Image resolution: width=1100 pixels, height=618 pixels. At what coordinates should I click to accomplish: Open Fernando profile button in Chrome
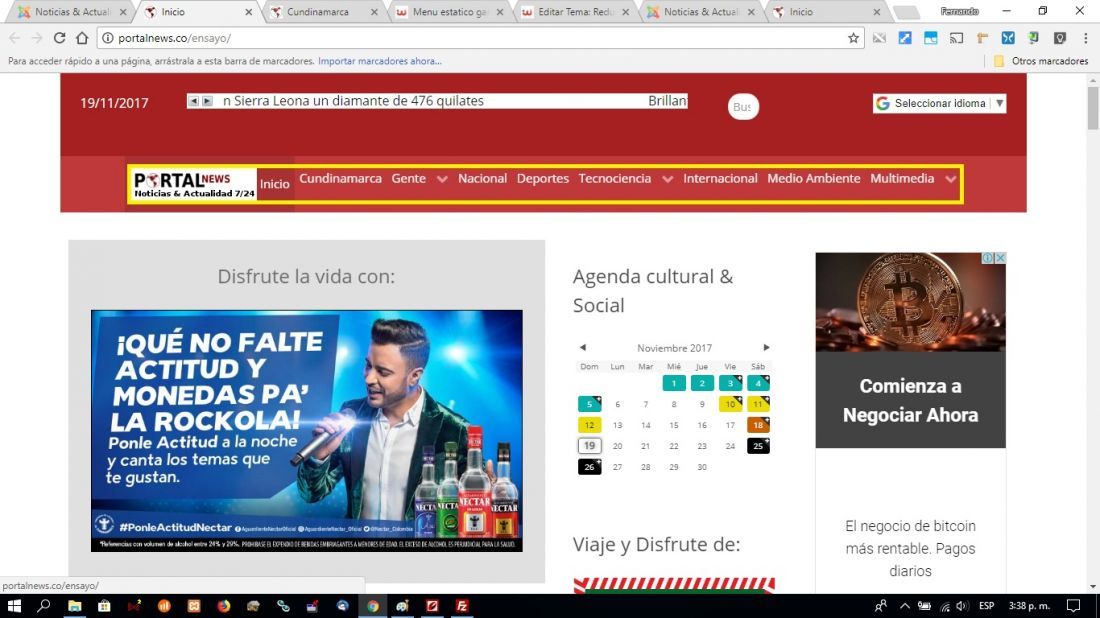[959, 11]
